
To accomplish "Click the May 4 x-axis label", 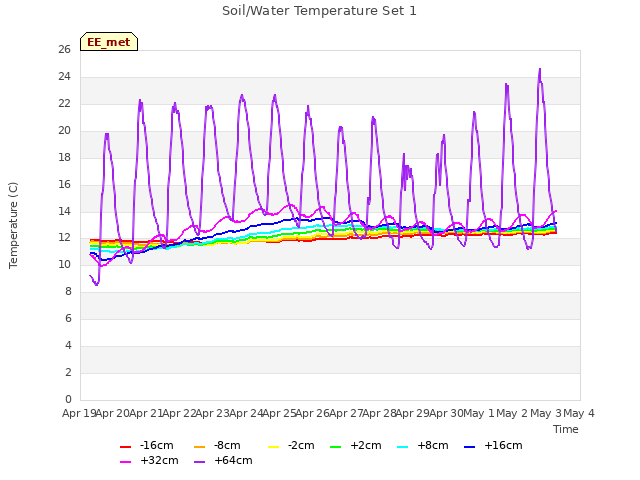I will 579,413.
